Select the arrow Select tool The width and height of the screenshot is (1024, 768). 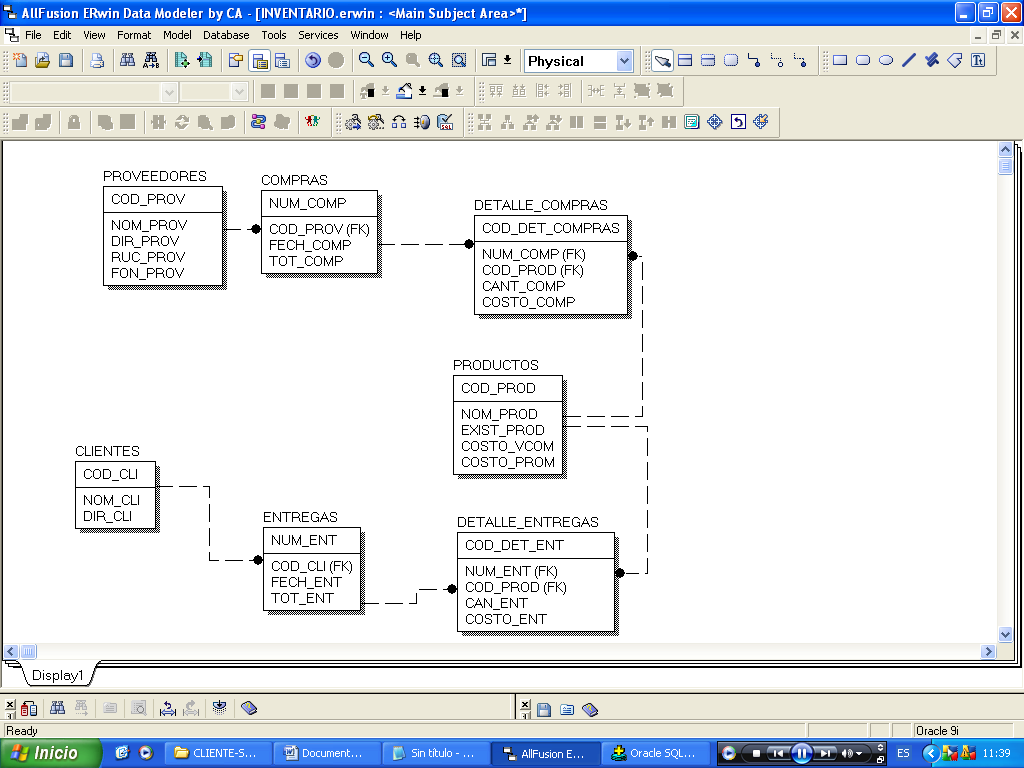(x=662, y=60)
